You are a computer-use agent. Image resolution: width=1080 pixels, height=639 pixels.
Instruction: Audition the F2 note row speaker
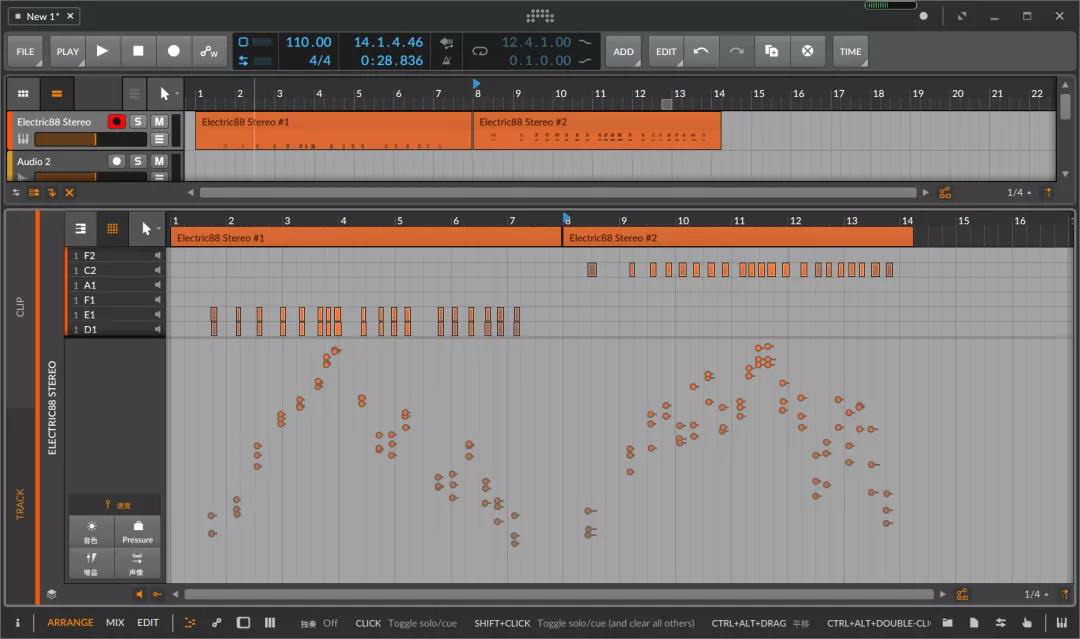[157, 255]
